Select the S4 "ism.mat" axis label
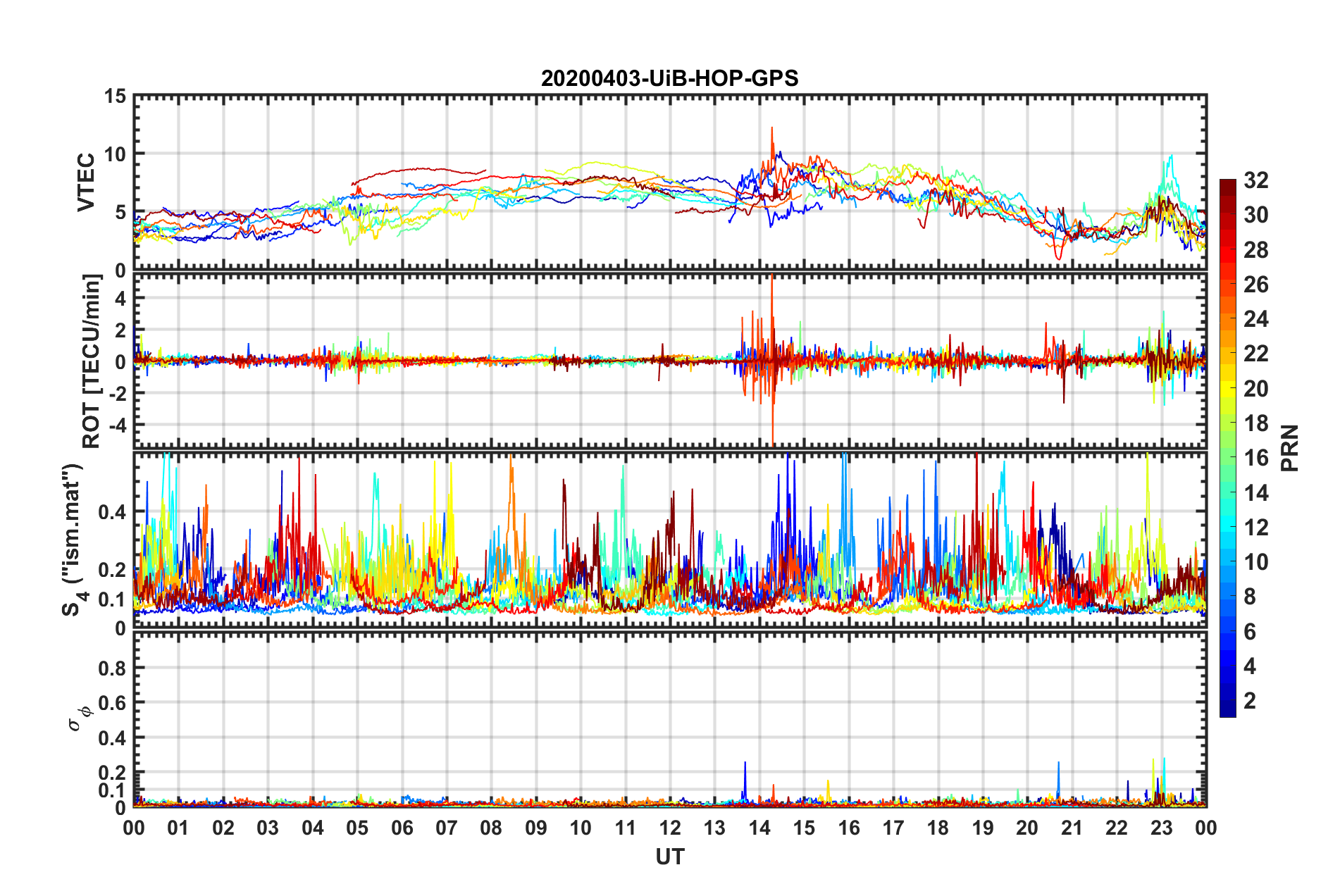Viewport: 1340px width, 896px height. click(74, 540)
